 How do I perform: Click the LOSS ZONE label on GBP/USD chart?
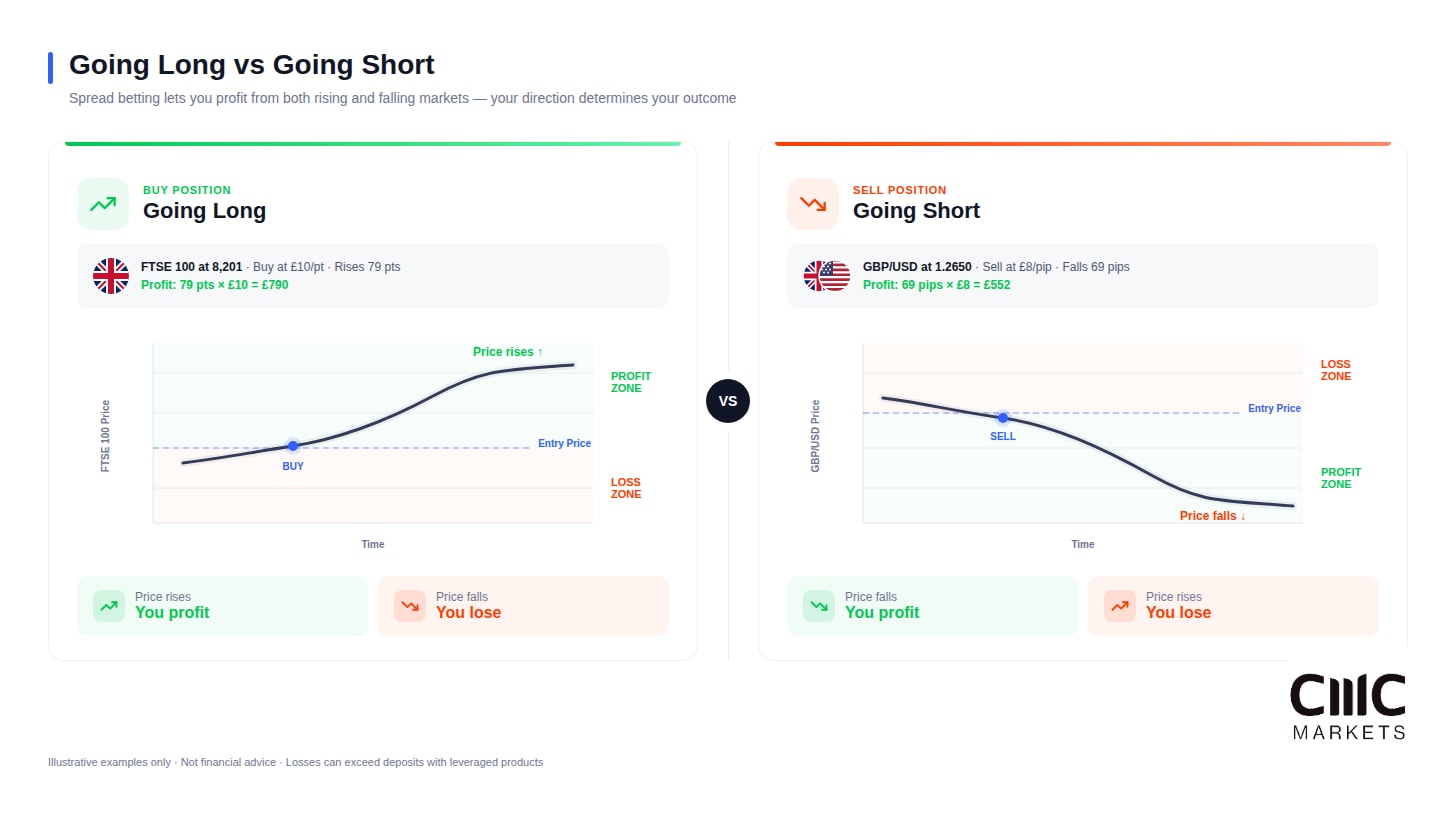[x=1336, y=371]
